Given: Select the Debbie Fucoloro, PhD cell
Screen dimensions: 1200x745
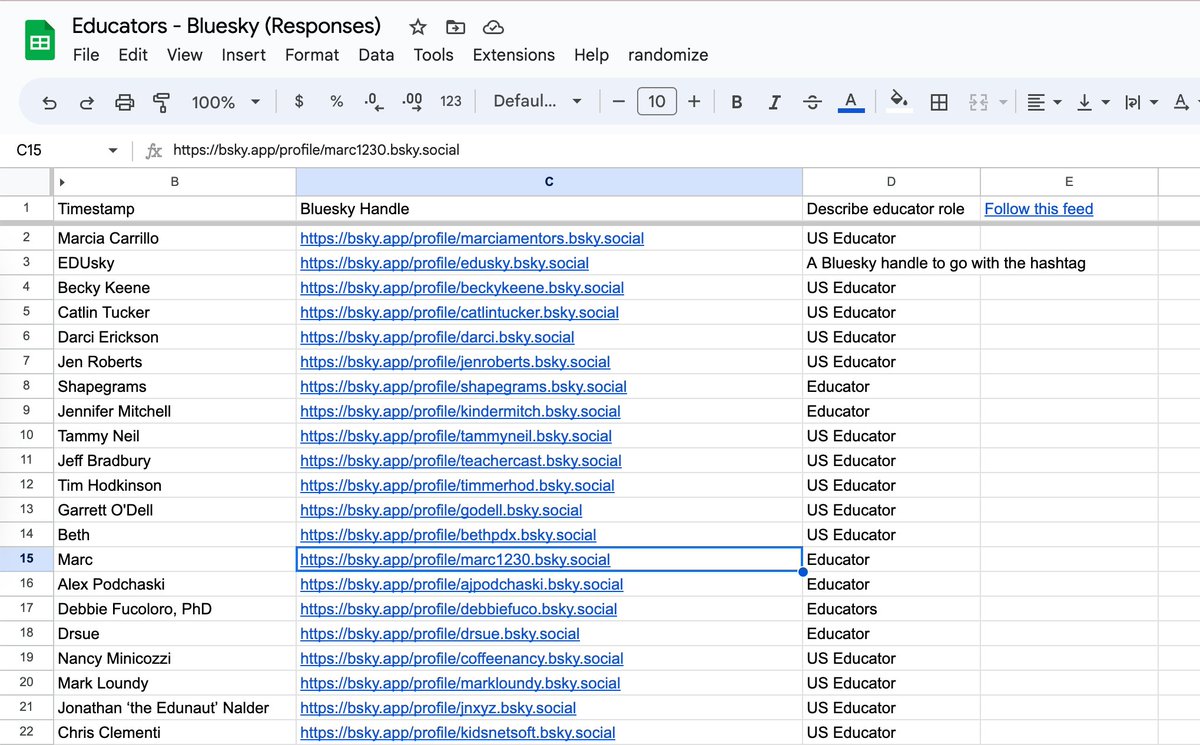Looking at the screenshot, I should click(x=174, y=609).
